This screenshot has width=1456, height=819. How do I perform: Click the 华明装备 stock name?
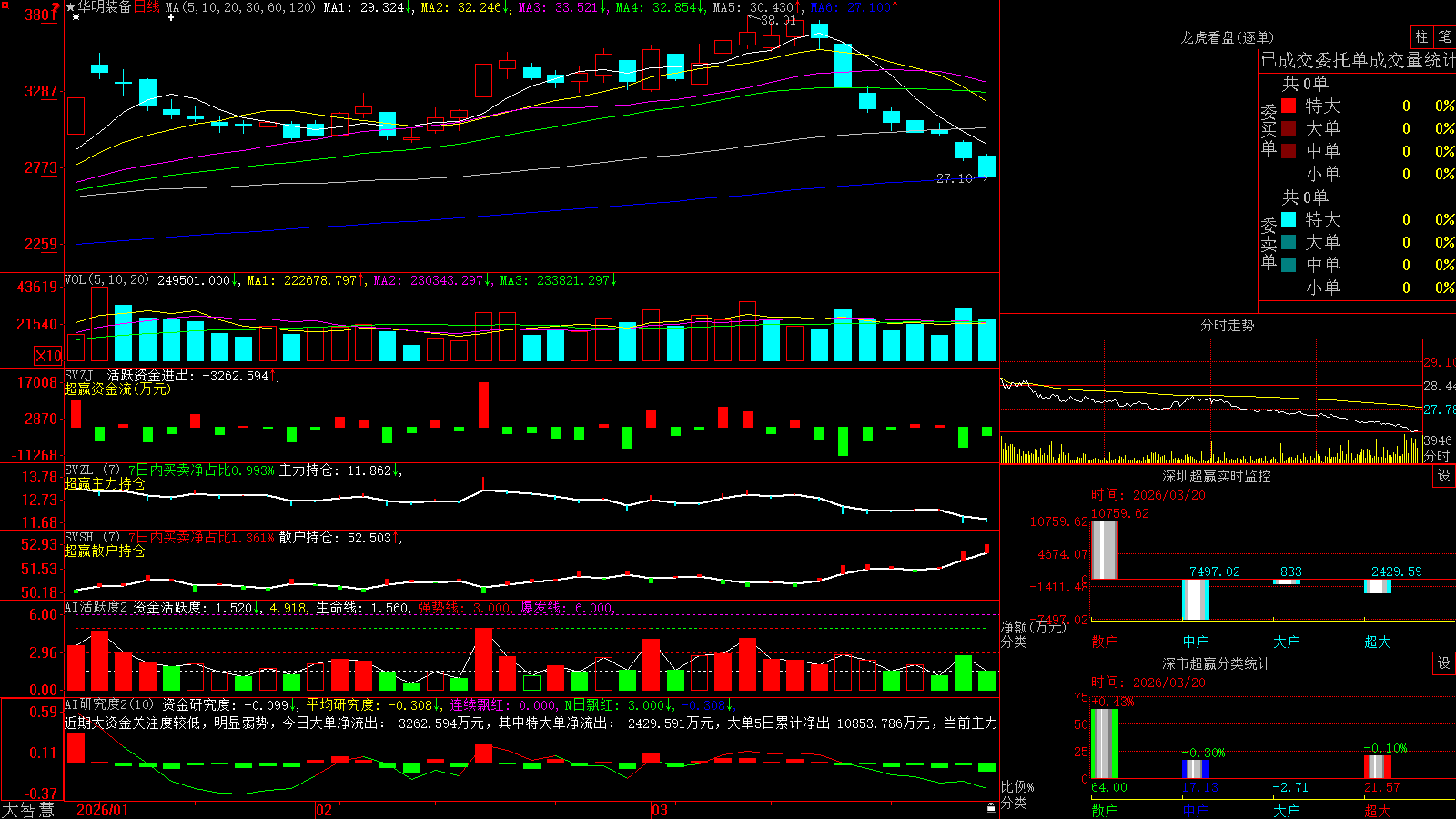(x=105, y=7)
